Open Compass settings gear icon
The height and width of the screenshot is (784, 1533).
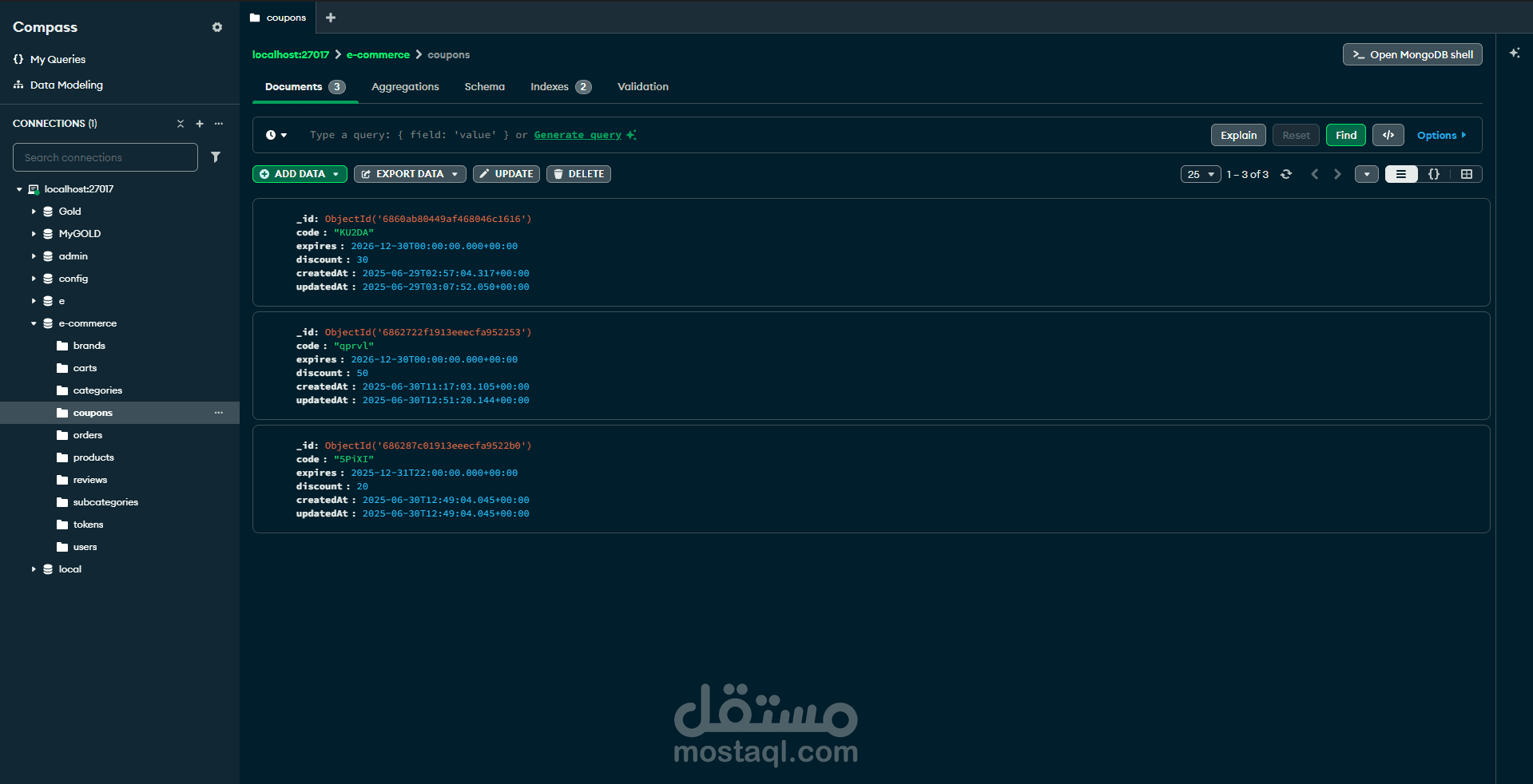216,27
